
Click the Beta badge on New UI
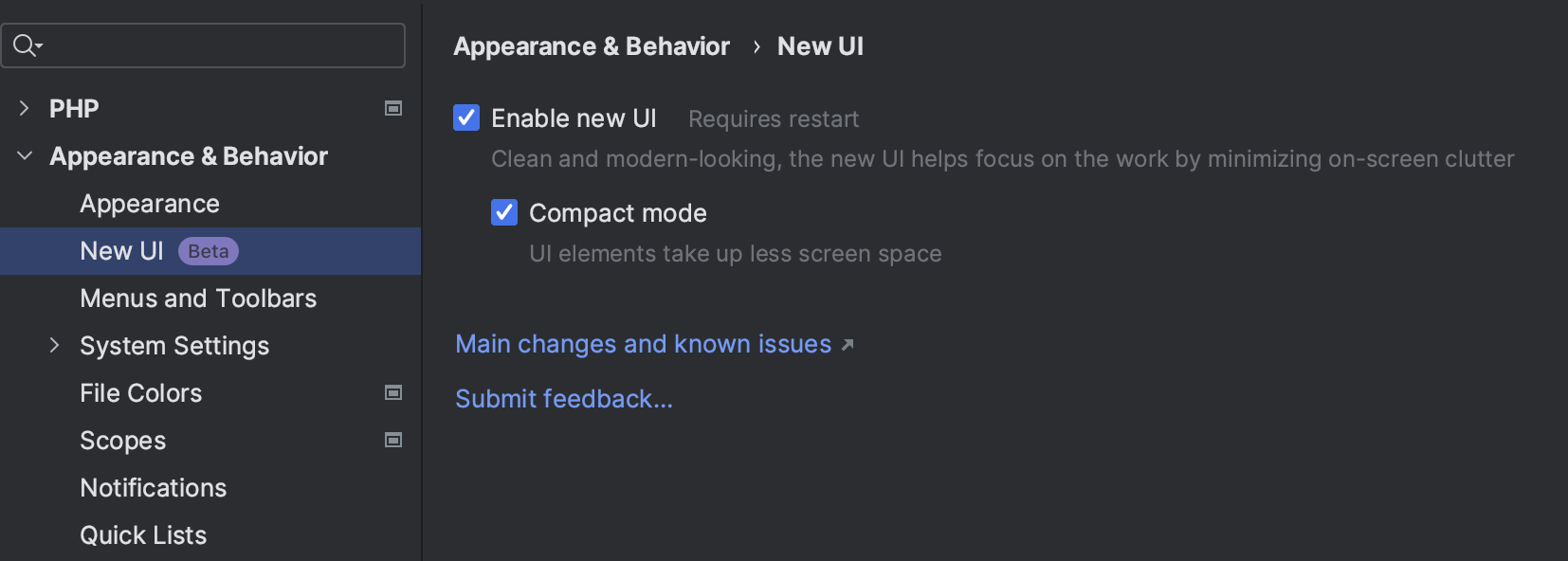[209, 251]
